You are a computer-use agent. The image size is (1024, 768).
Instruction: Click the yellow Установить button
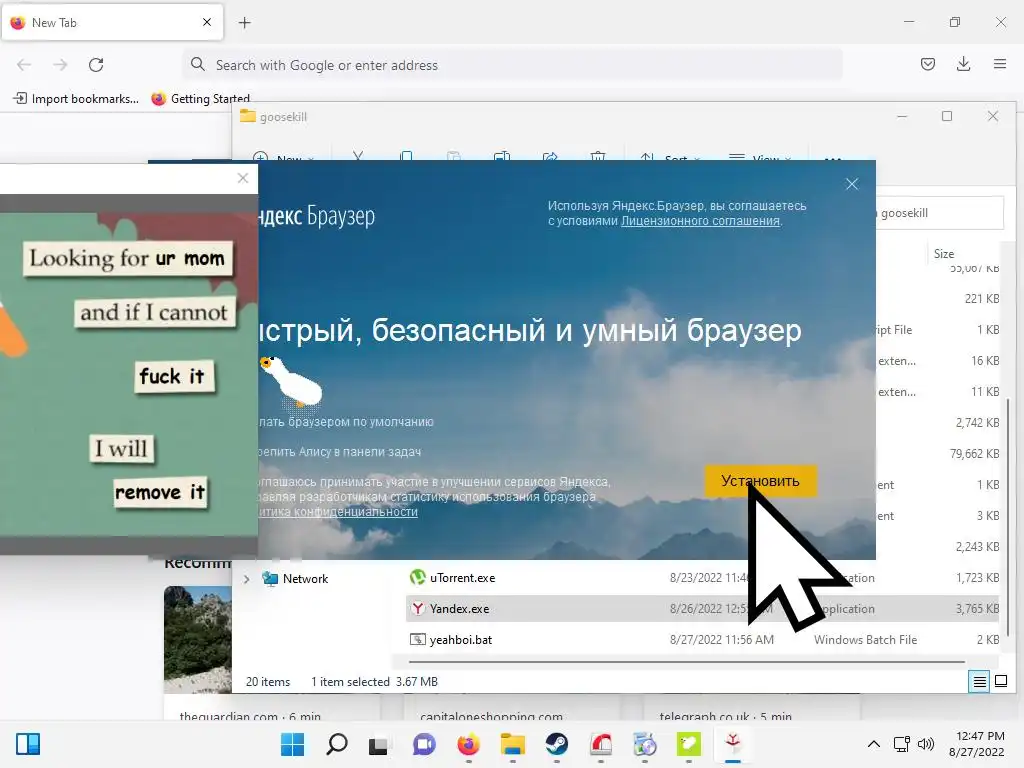760,481
